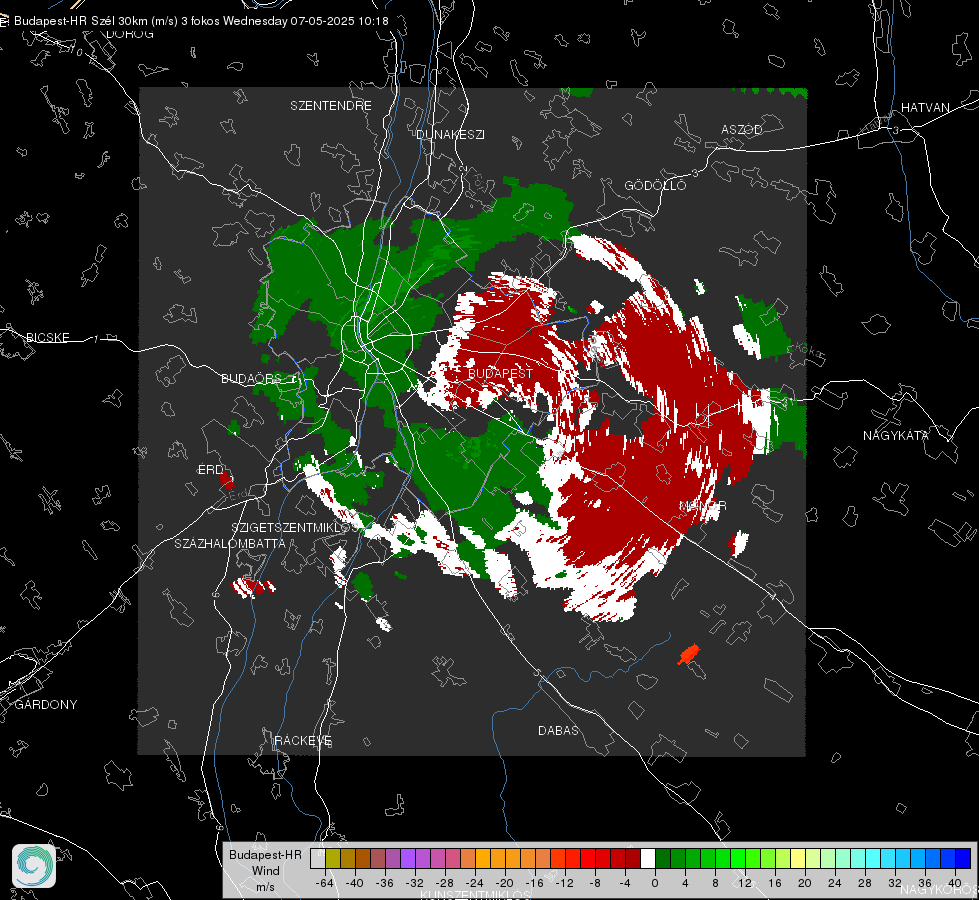Image resolution: width=979 pixels, height=900 pixels.
Task: Click the BICSKE town label
Action: tap(47, 337)
